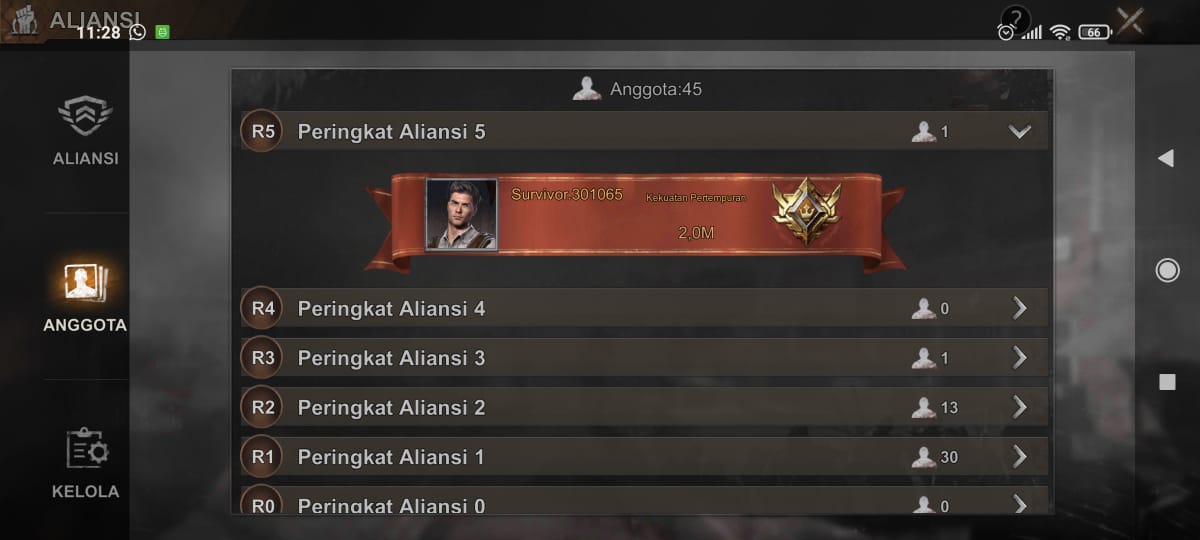
Task: Click the R2 rank badge
Action: (x=263, y=407)
